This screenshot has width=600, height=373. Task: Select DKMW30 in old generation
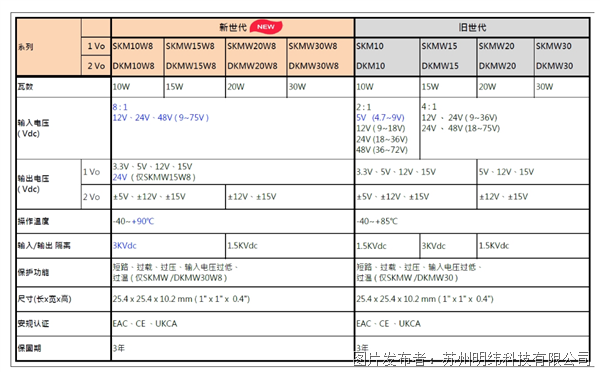click(554, 66)
